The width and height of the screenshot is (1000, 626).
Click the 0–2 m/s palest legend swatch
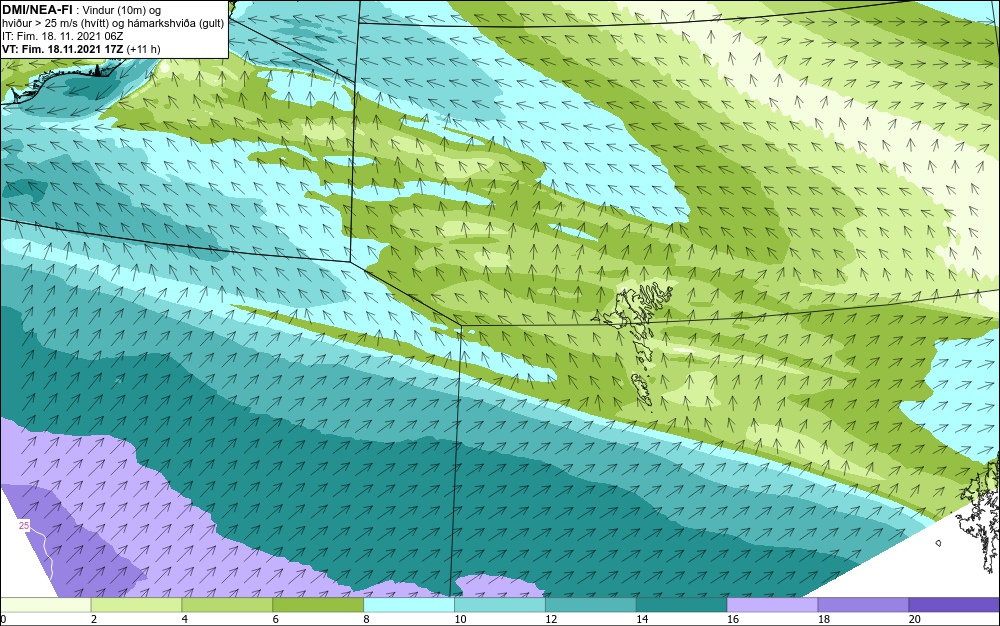pos(46,605)
